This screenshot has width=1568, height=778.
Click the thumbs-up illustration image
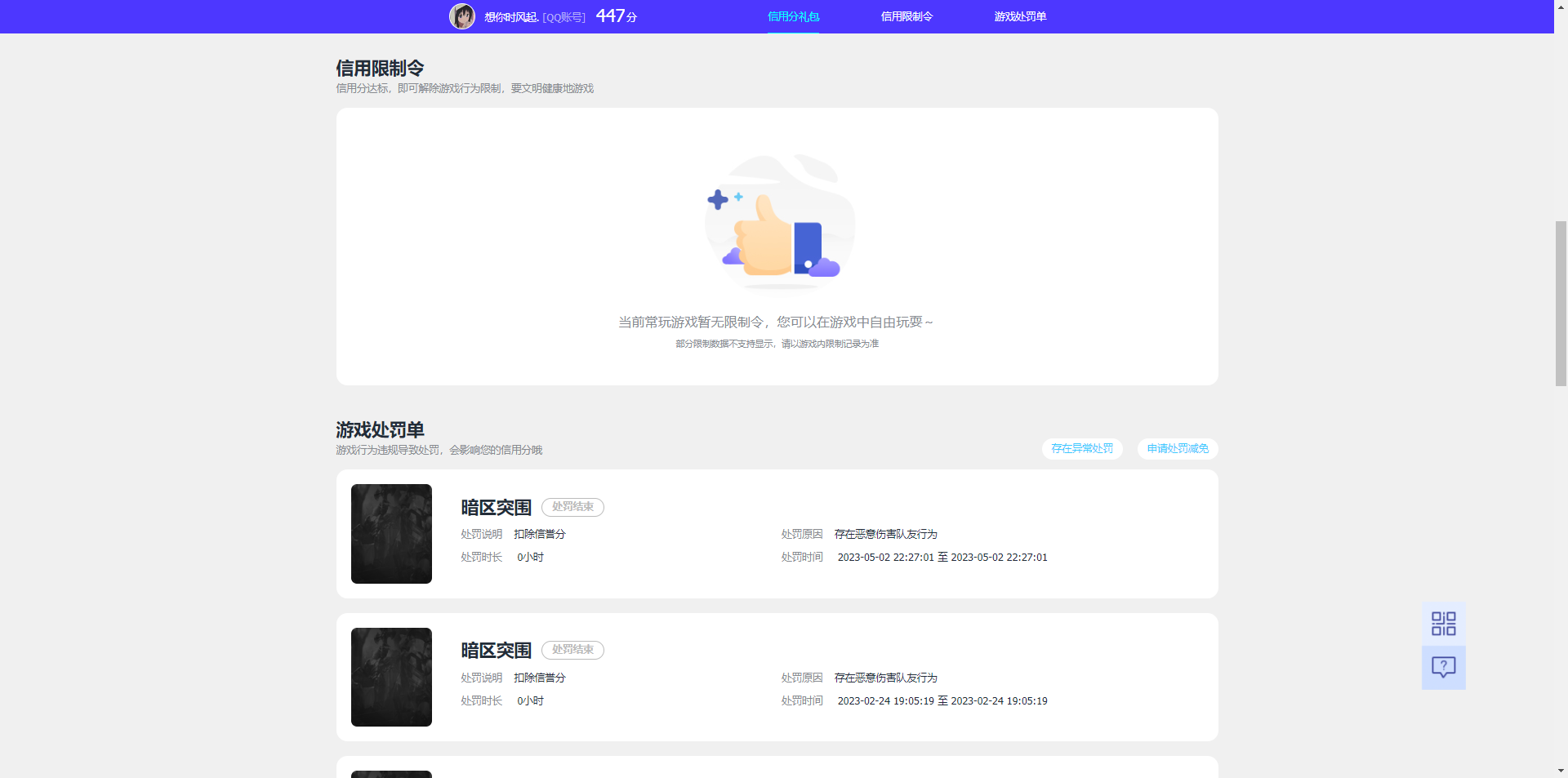pos(780,222)
